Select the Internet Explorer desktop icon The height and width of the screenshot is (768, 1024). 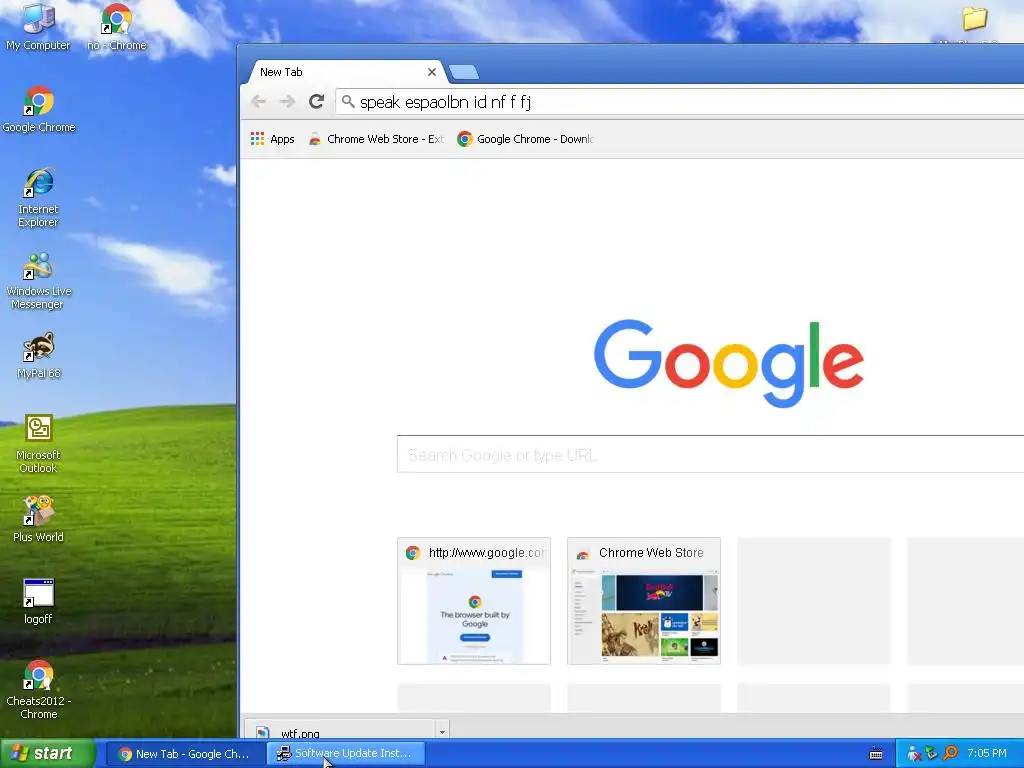tap(39, 198)
